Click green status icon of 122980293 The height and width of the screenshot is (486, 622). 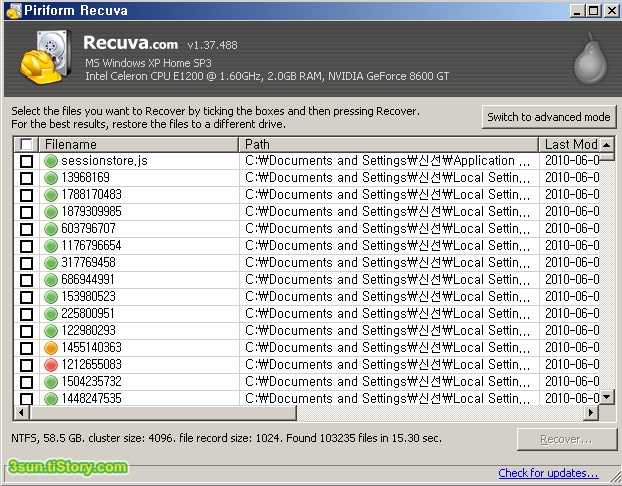pyautogui.click(x=51, y=331)
